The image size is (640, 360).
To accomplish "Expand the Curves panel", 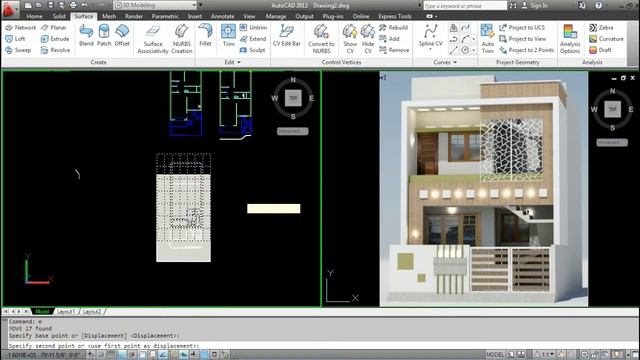I will pos(444,62).
